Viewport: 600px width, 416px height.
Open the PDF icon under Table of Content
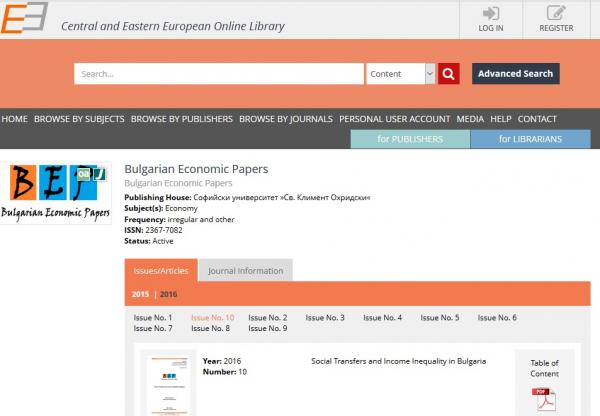[544, 400]
